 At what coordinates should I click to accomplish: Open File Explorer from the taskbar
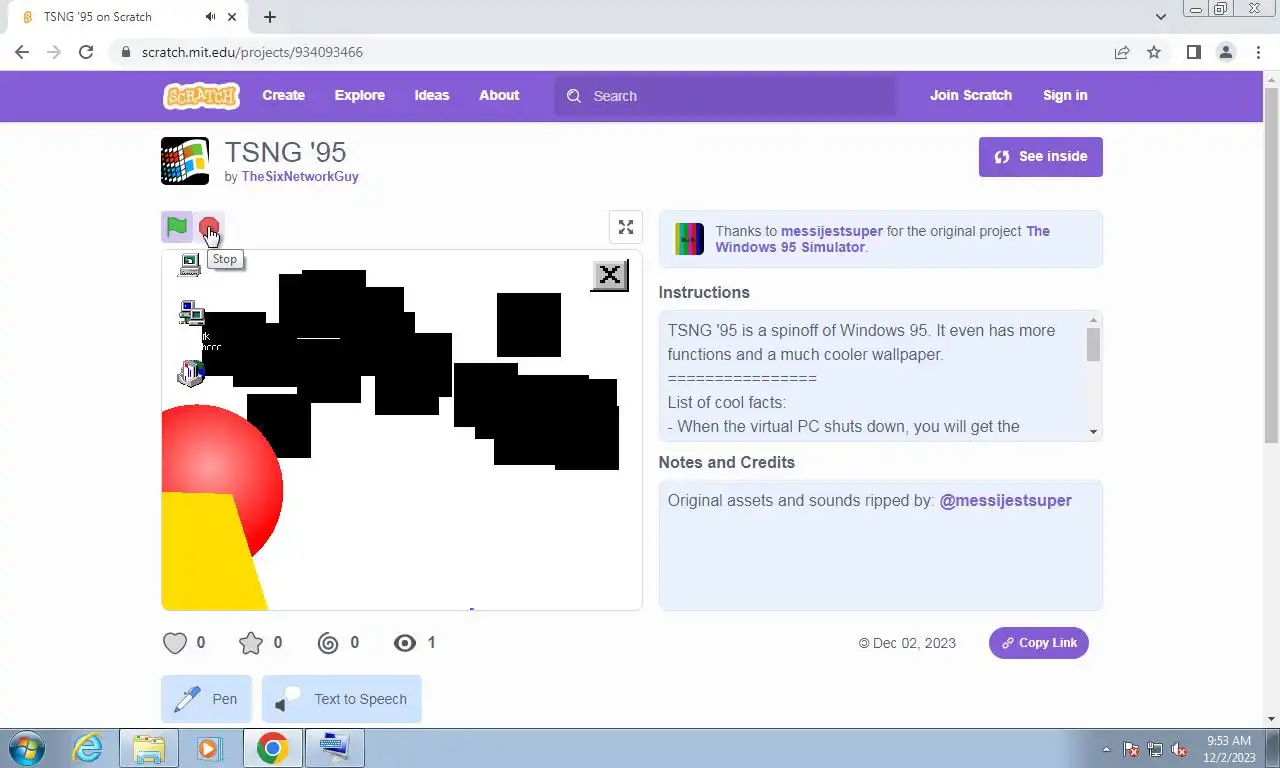149,748
